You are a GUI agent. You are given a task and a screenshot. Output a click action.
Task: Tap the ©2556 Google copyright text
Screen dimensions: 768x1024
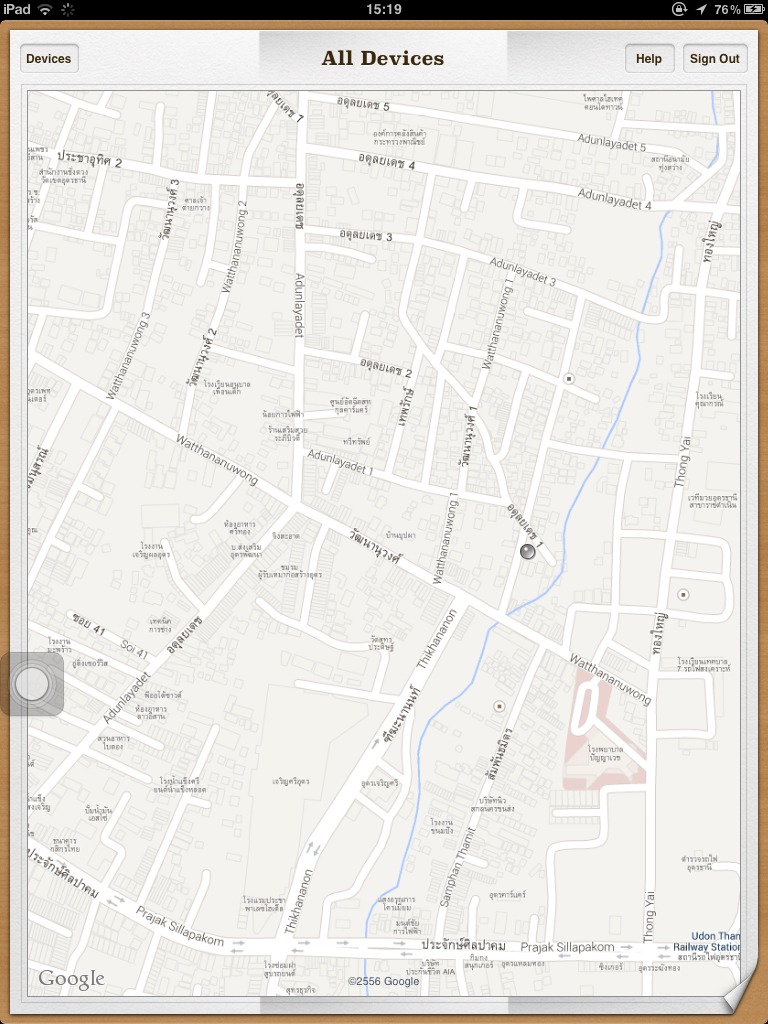pos(383,981)
